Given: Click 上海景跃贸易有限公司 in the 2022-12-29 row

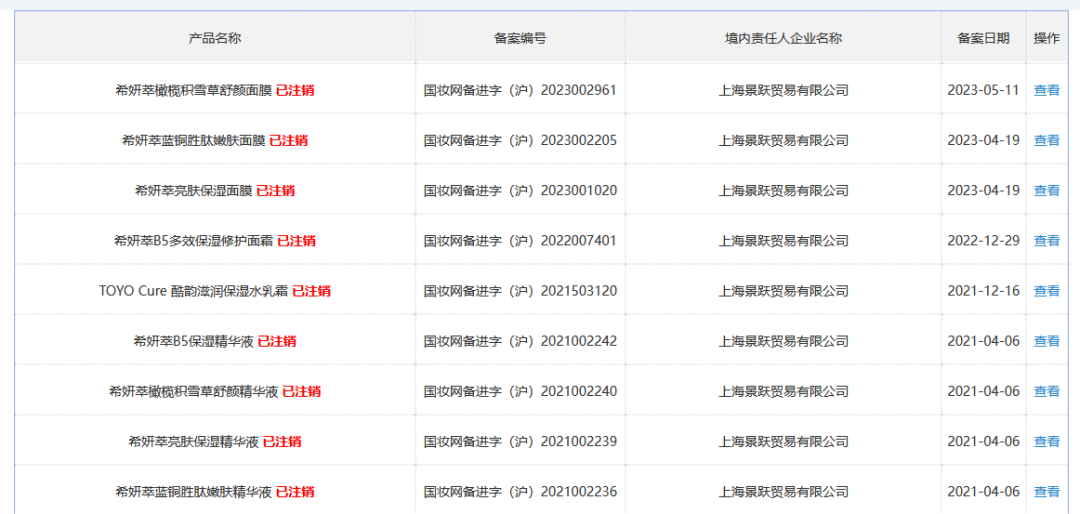Looking at the screenshot, I should click(783, 241).
